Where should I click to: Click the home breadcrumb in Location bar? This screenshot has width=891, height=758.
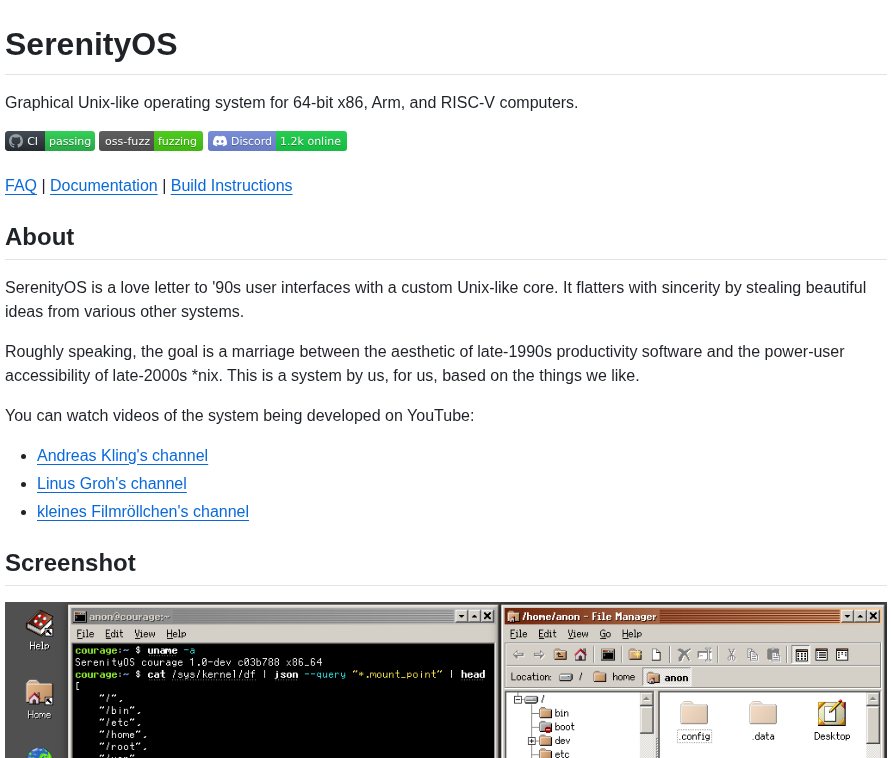[614, 677]
